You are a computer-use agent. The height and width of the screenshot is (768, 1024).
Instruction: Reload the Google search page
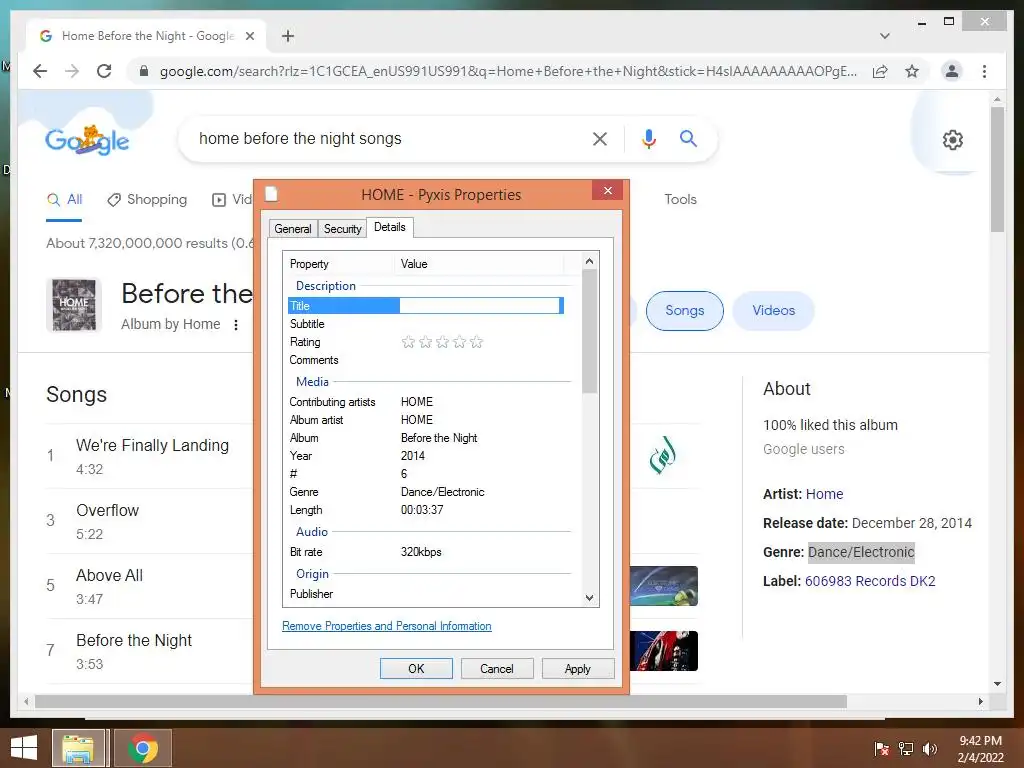(x=104, y=71)
